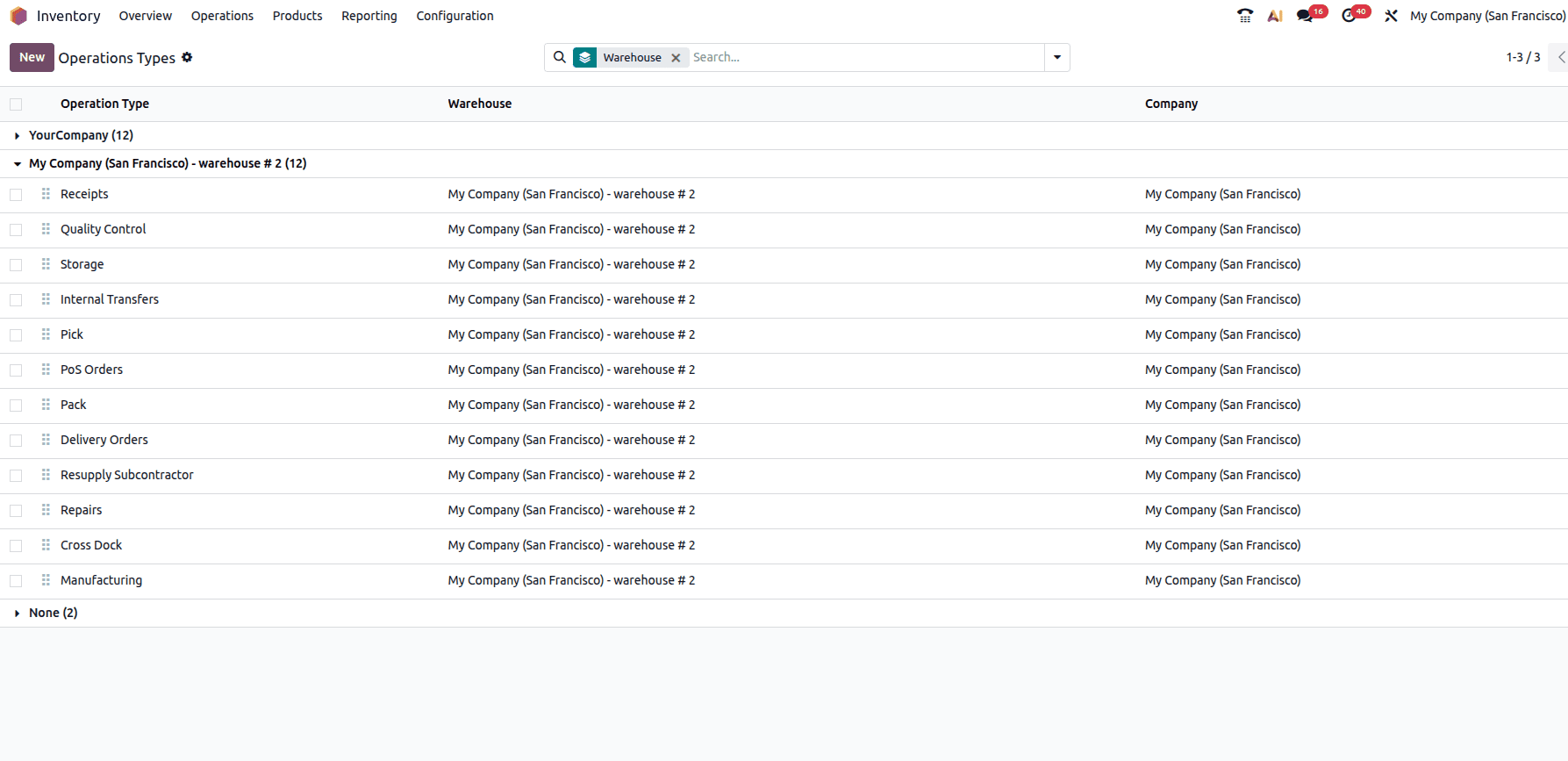Click the drag handle of PoS Orders row

click(x=46, y=370)
